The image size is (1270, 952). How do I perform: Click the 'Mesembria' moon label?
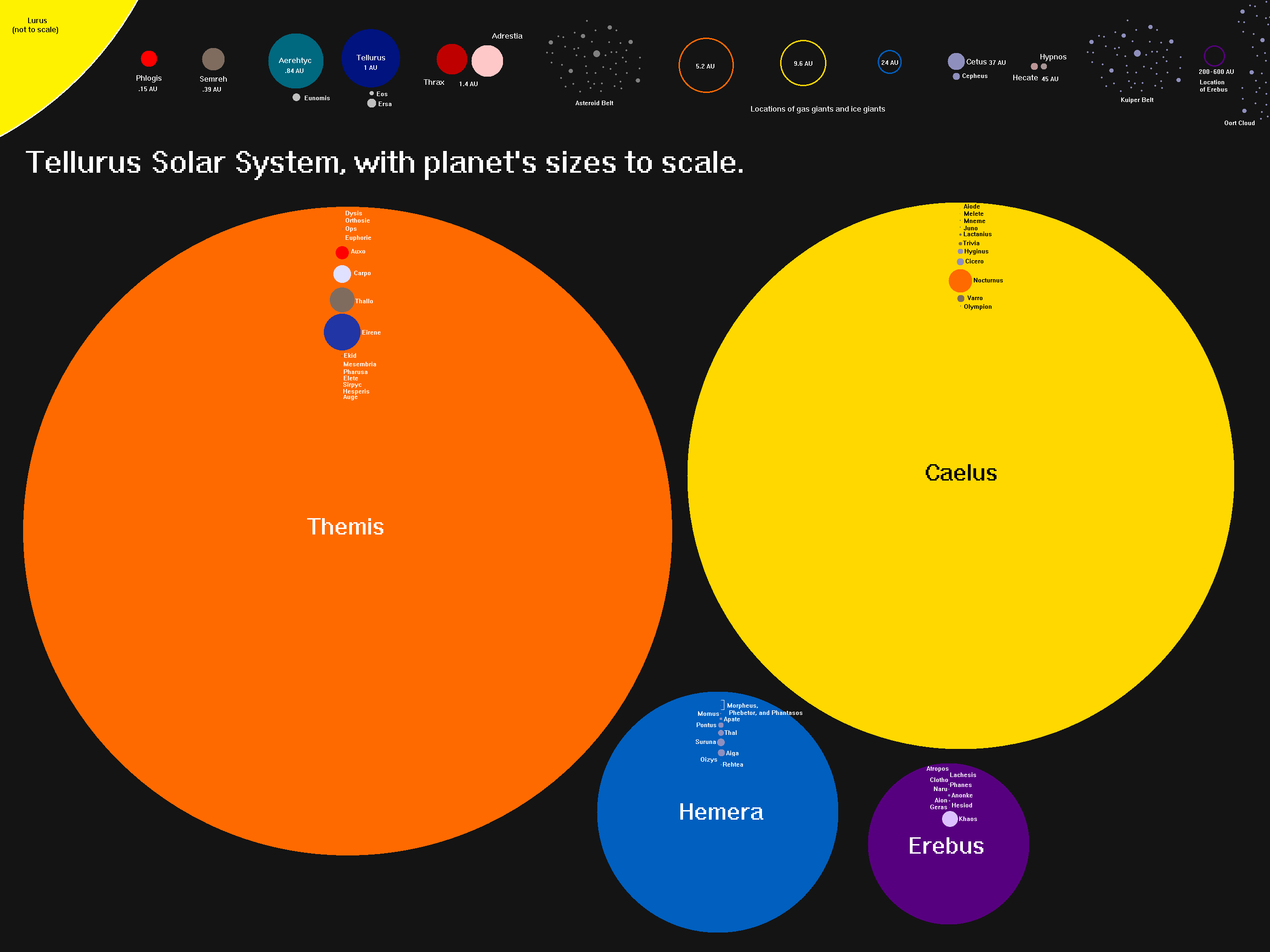click(360, 364)
